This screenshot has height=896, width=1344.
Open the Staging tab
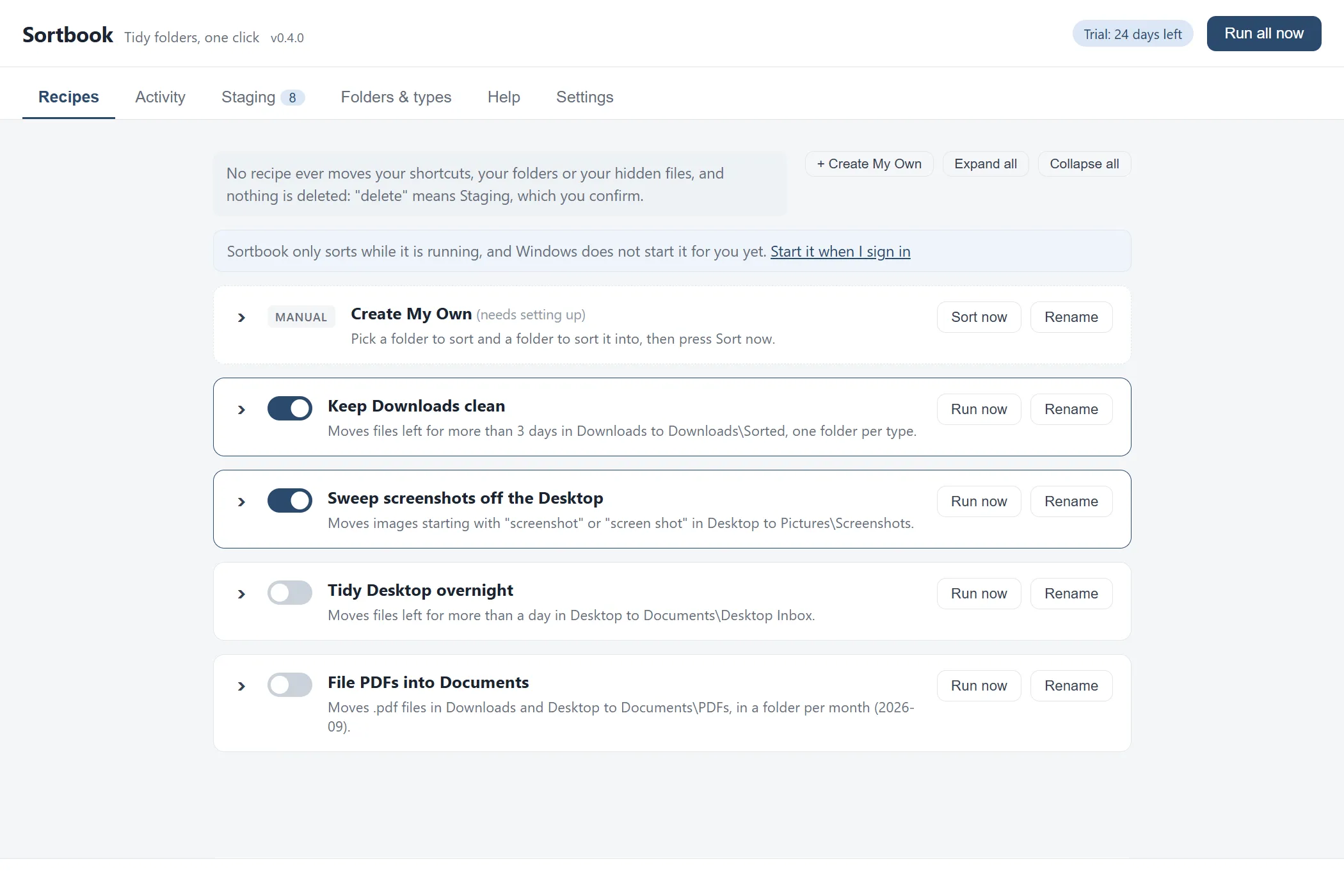coord(262,97)
